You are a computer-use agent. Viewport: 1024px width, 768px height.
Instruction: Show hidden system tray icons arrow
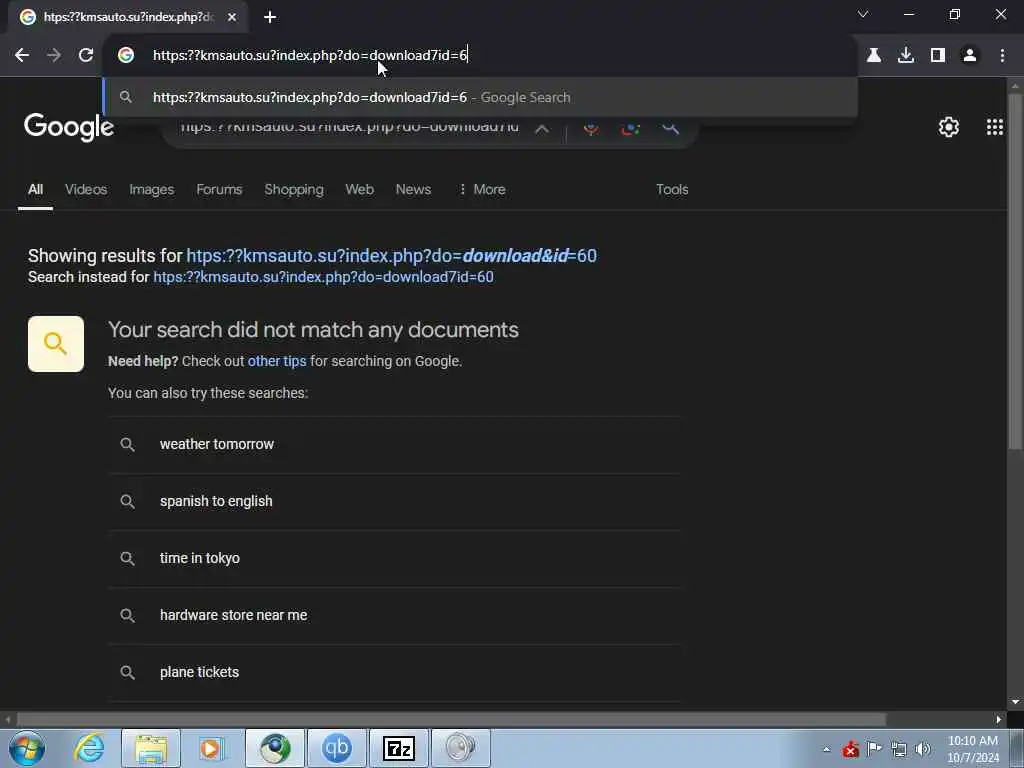pos(826,749)
